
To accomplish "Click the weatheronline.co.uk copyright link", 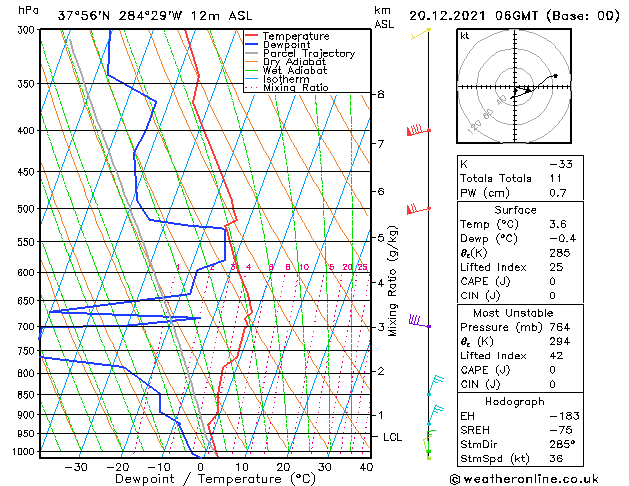I will 524,479.
